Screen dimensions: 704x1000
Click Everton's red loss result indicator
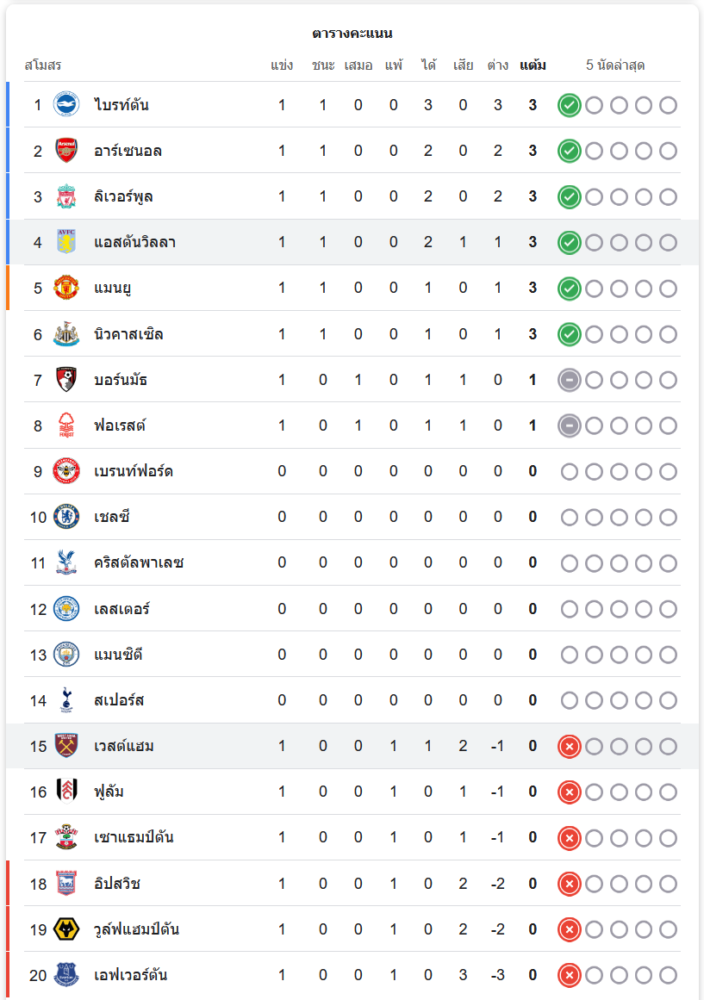[x=569, y=975]
